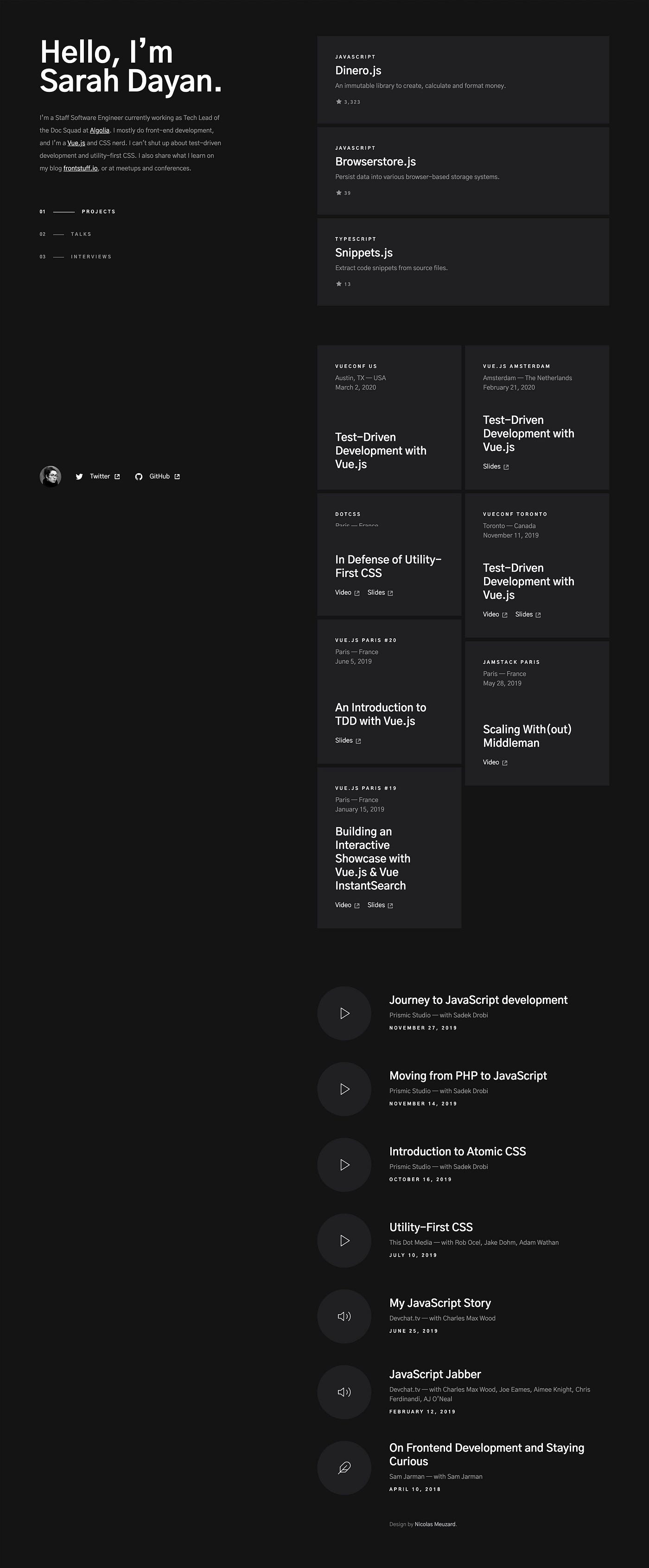The height and width of the screenshot is (1568, 649).
Task: Click play icon for Utility-First CSS interview
Action: coord(344,1240)
